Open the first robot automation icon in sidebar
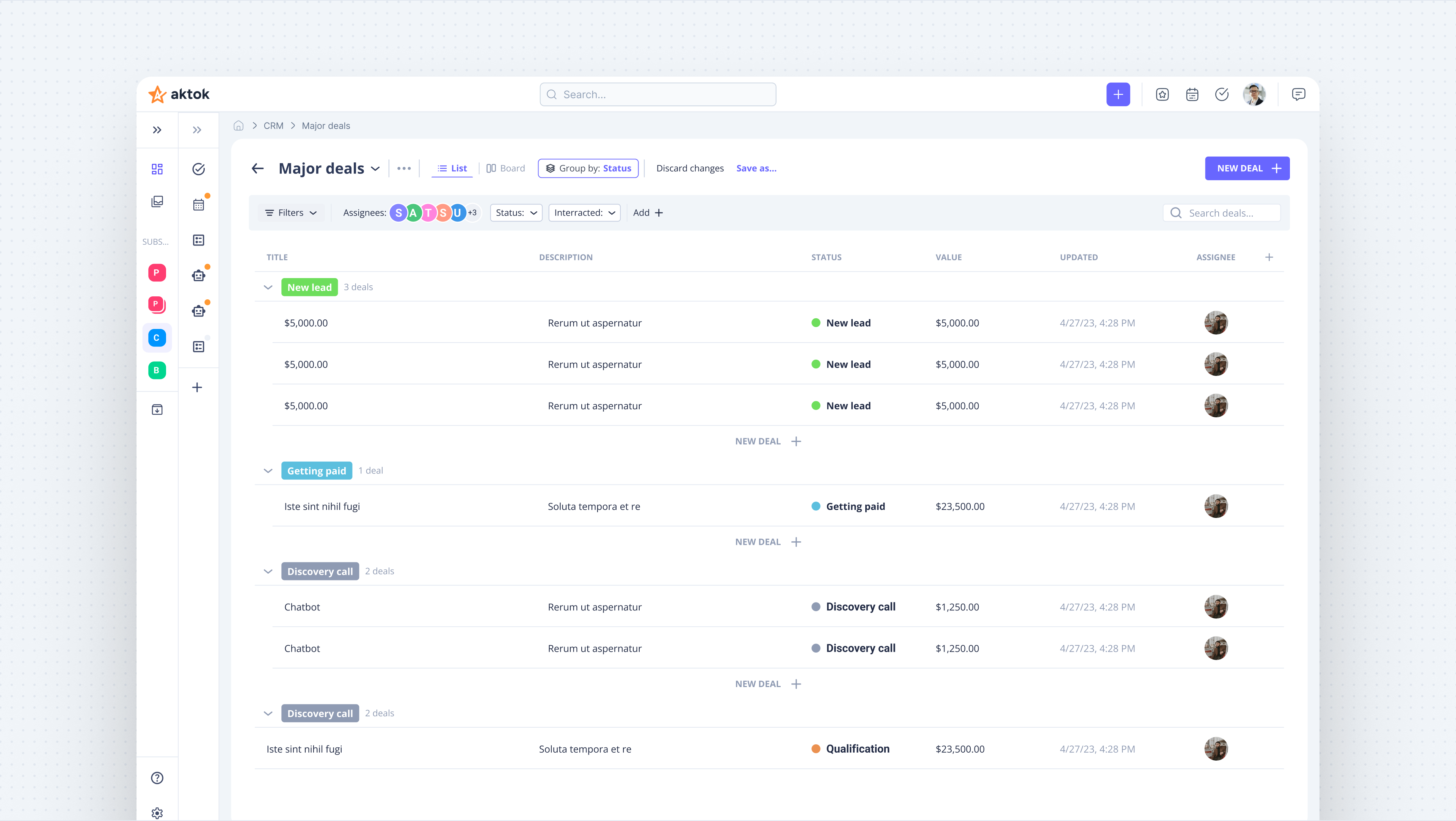Screen dimensions: 1456x821 pos(198,275)
